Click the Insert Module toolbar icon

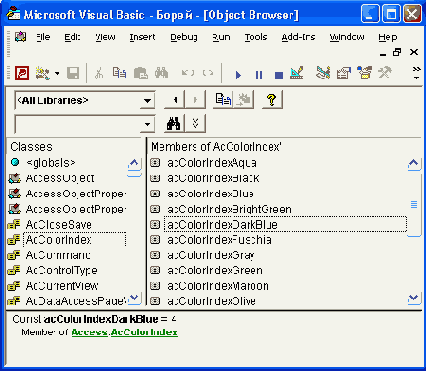43,73
